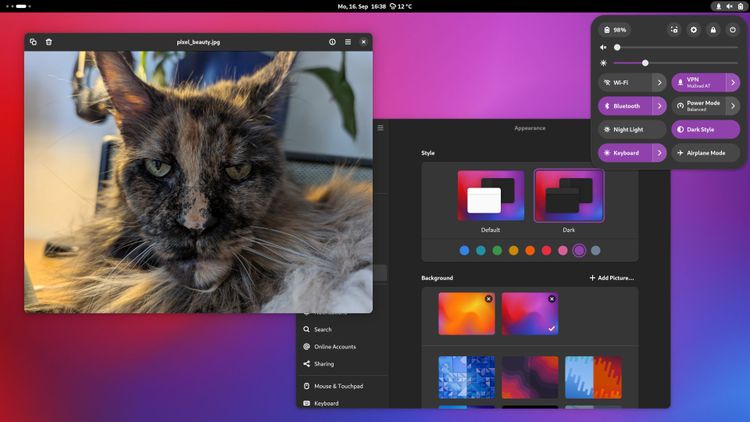The height and width of the screenshot is (422, 750).
Task: Select the blue and orange split wallpaper
Action: (x=593, y=377)
